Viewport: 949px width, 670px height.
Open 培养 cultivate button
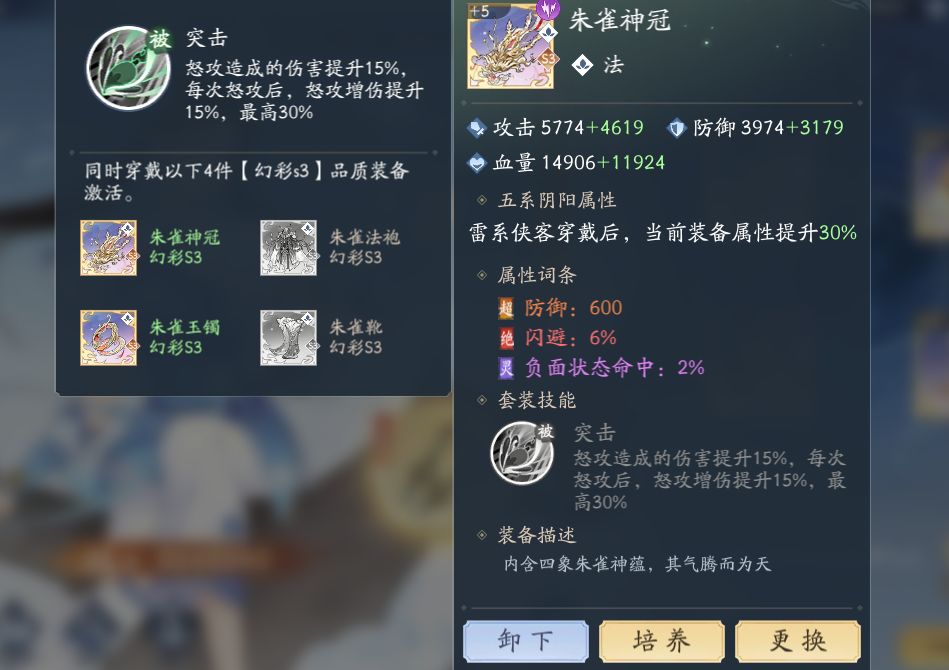coord(662,641)
